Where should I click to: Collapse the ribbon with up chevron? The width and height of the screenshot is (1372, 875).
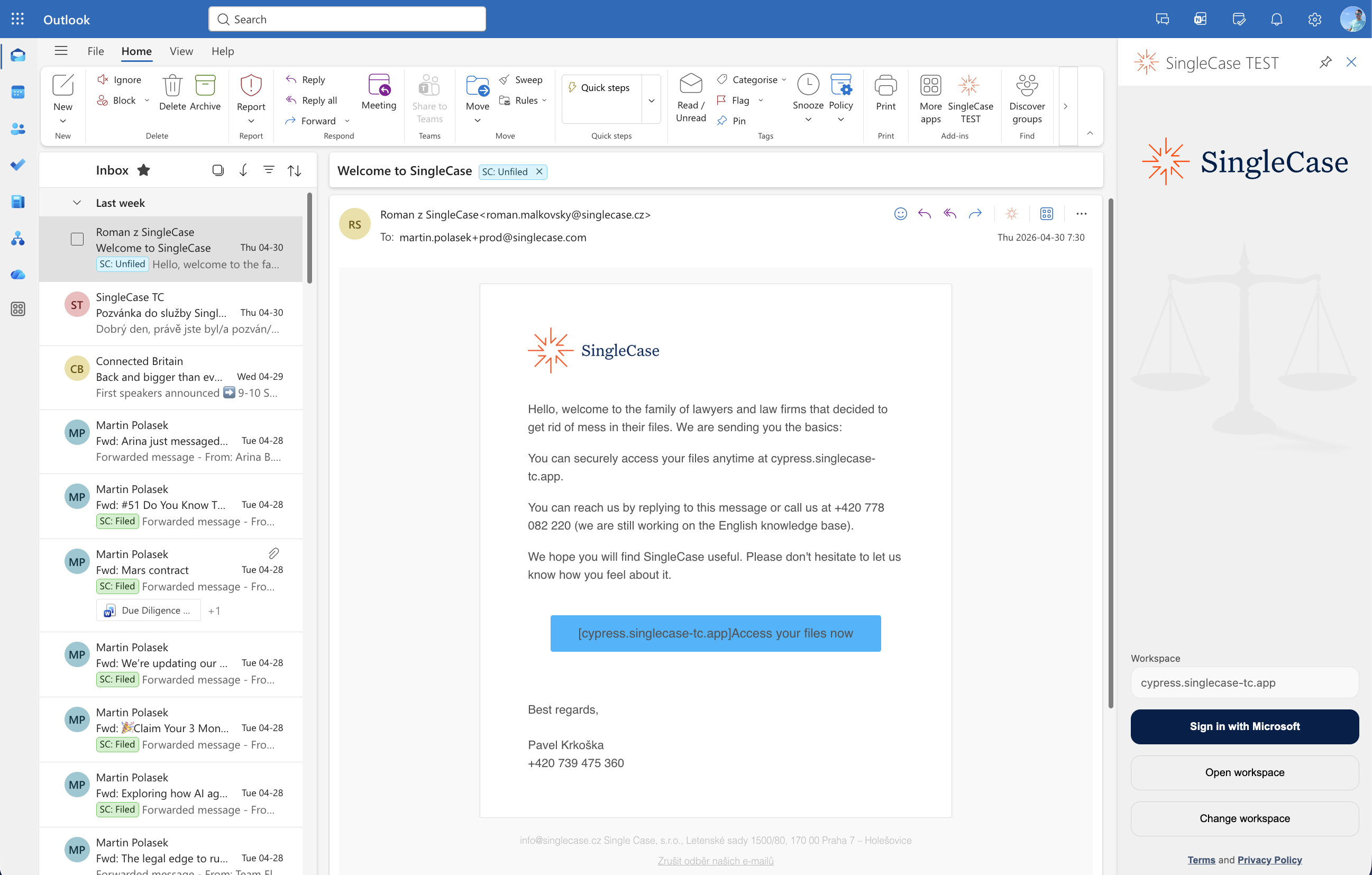(x=1090, y=133)
